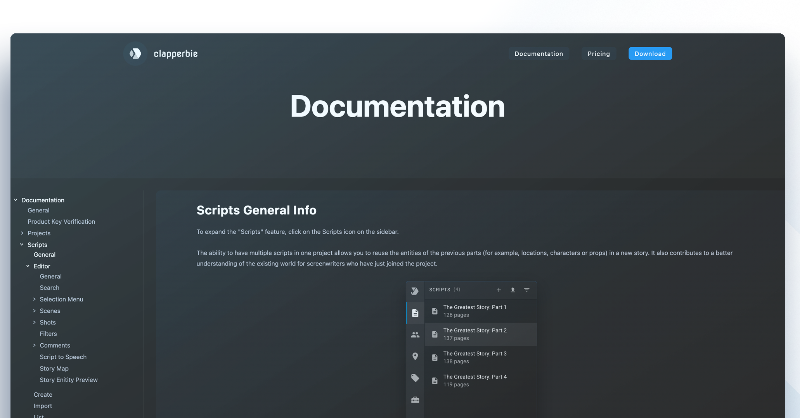Click the file icon beside Part 1 script

[435, 311]
